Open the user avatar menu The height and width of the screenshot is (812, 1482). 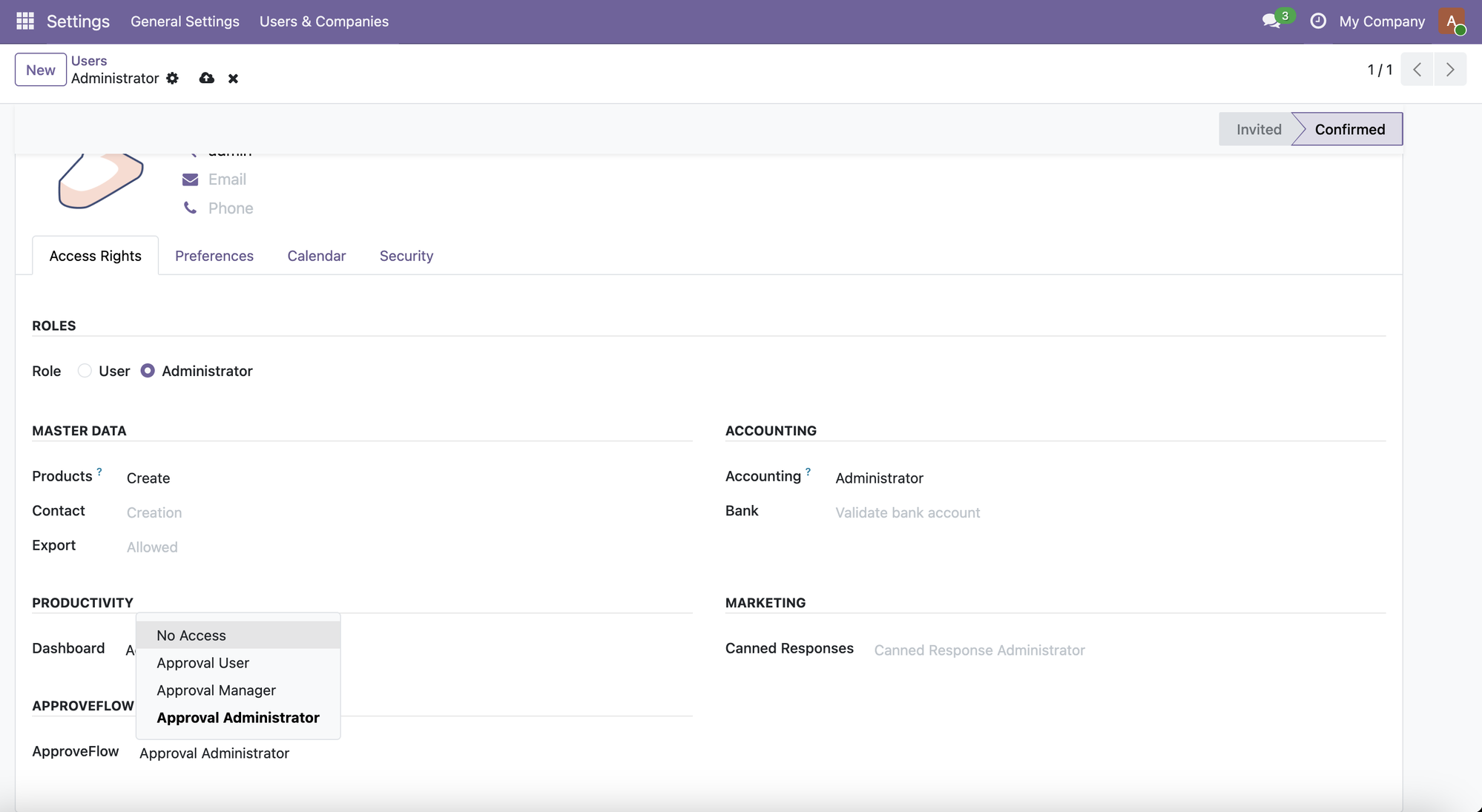point(1452,22)
